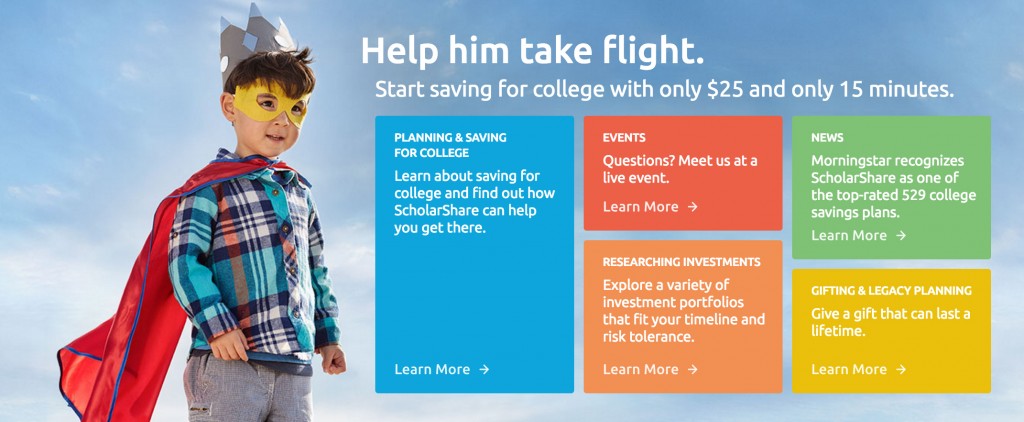The height and width of the screenshot is (422, 1024).
Task: Click the Gifting & Legacy Planning heading
Action: [x=891, y=291]
